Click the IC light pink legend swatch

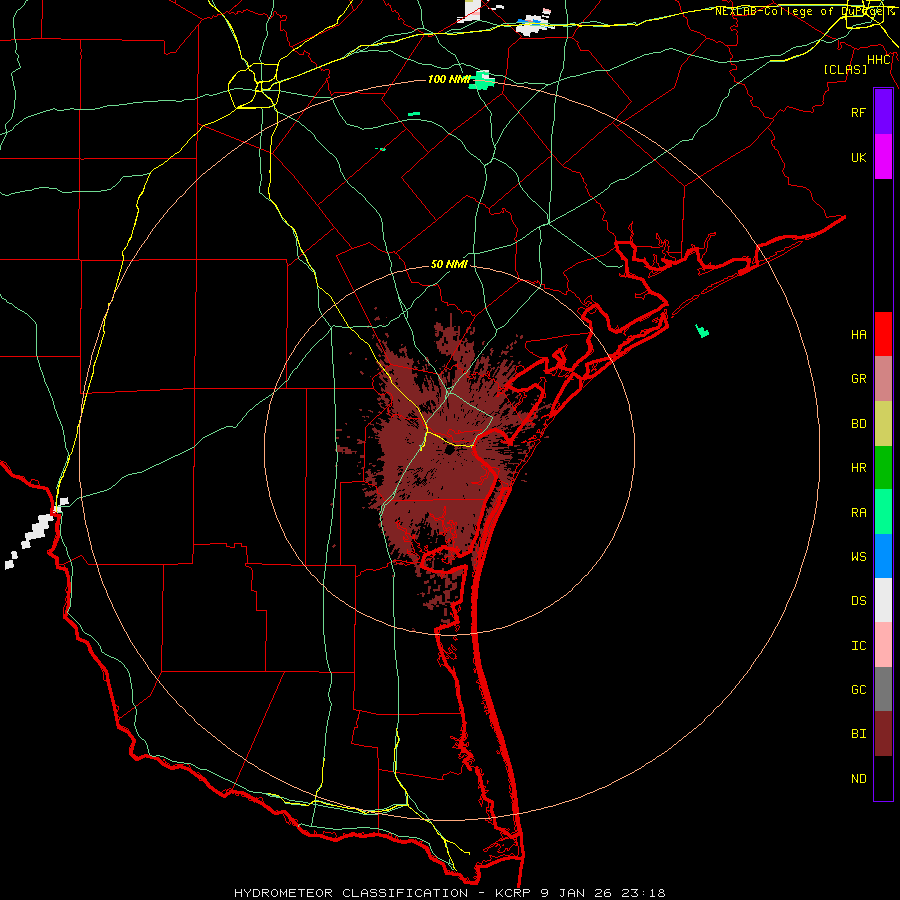[883, 645]
